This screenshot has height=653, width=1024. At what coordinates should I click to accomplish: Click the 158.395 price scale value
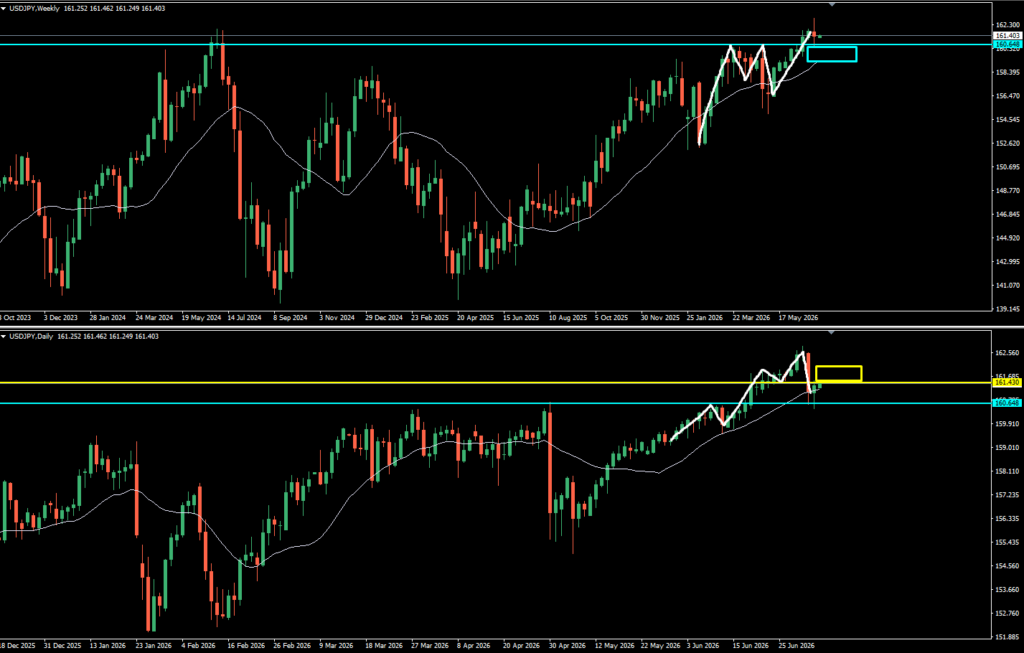(x=1008, y=72)
